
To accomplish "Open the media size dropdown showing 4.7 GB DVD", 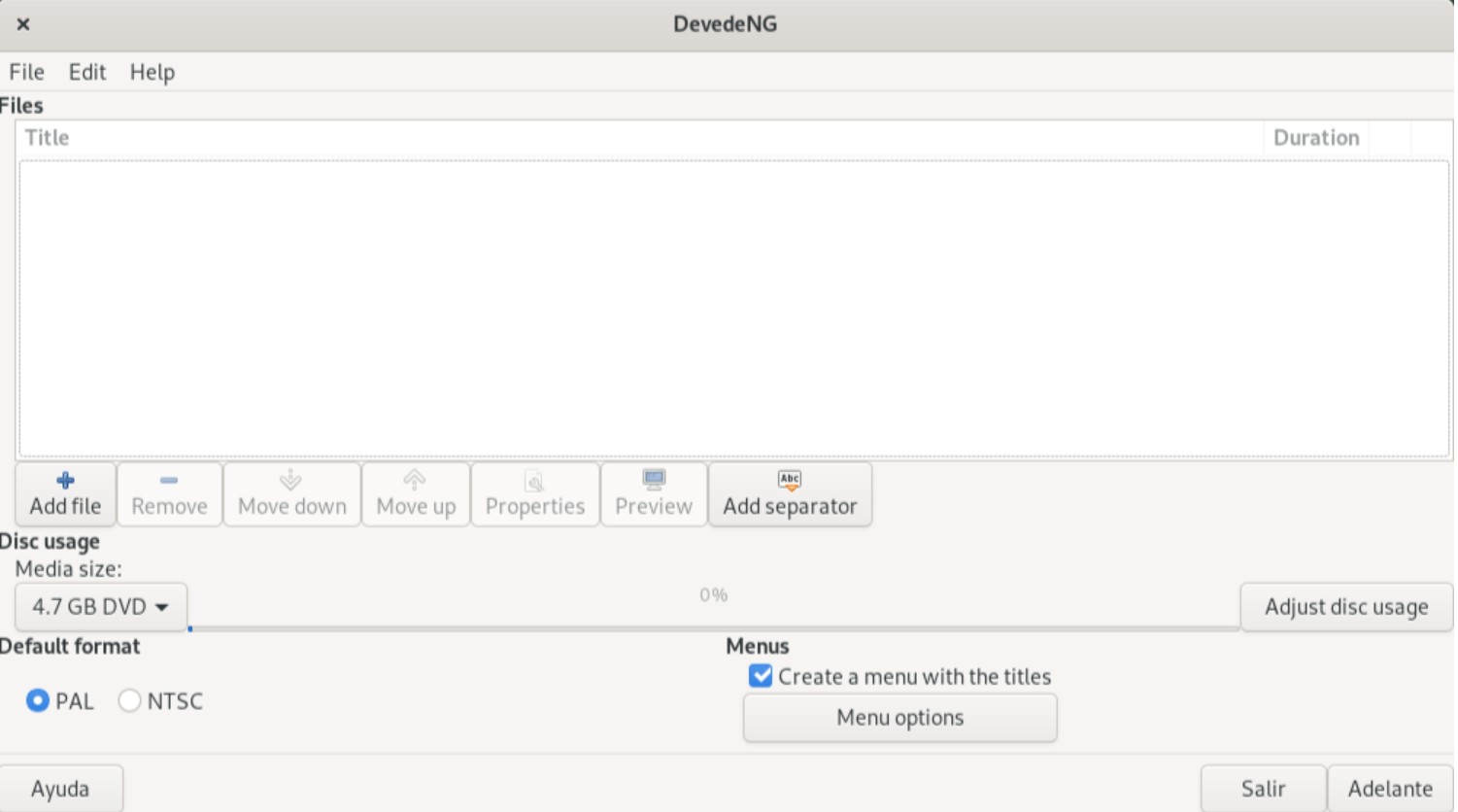I will coord(100,606).
